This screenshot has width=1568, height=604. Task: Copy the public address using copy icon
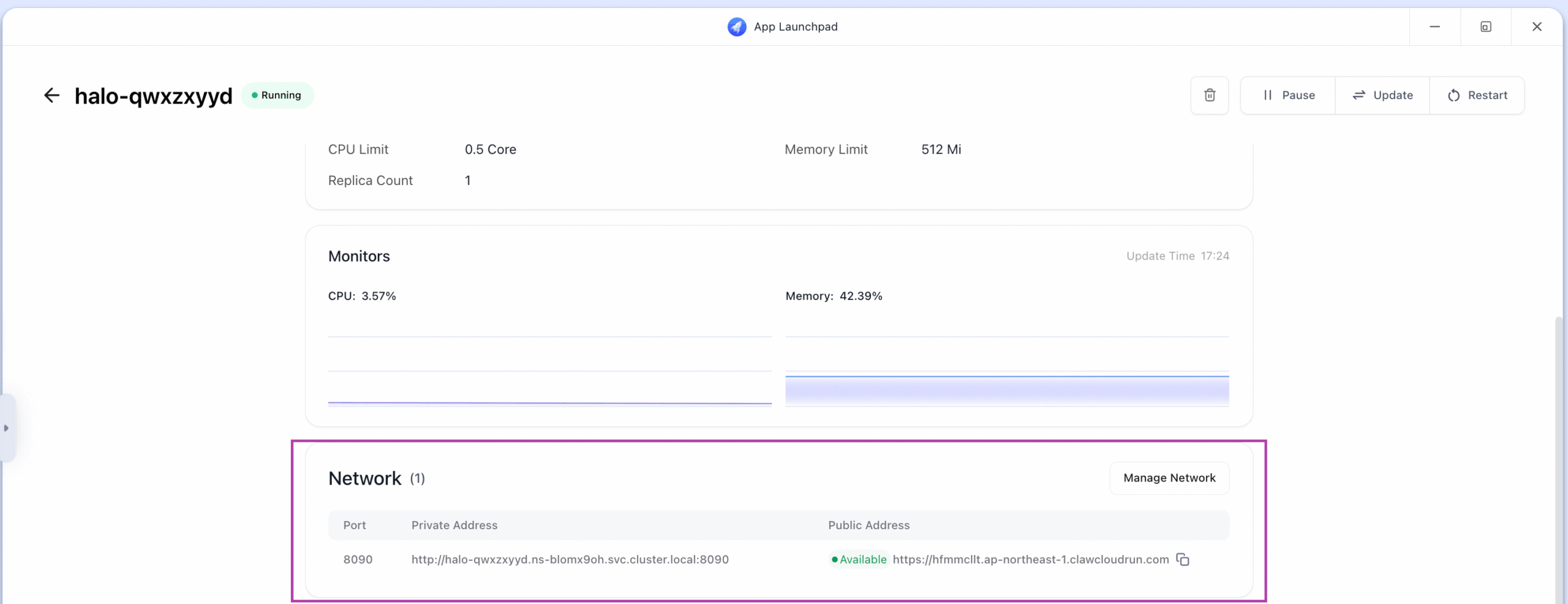[x=1183, y=559]
